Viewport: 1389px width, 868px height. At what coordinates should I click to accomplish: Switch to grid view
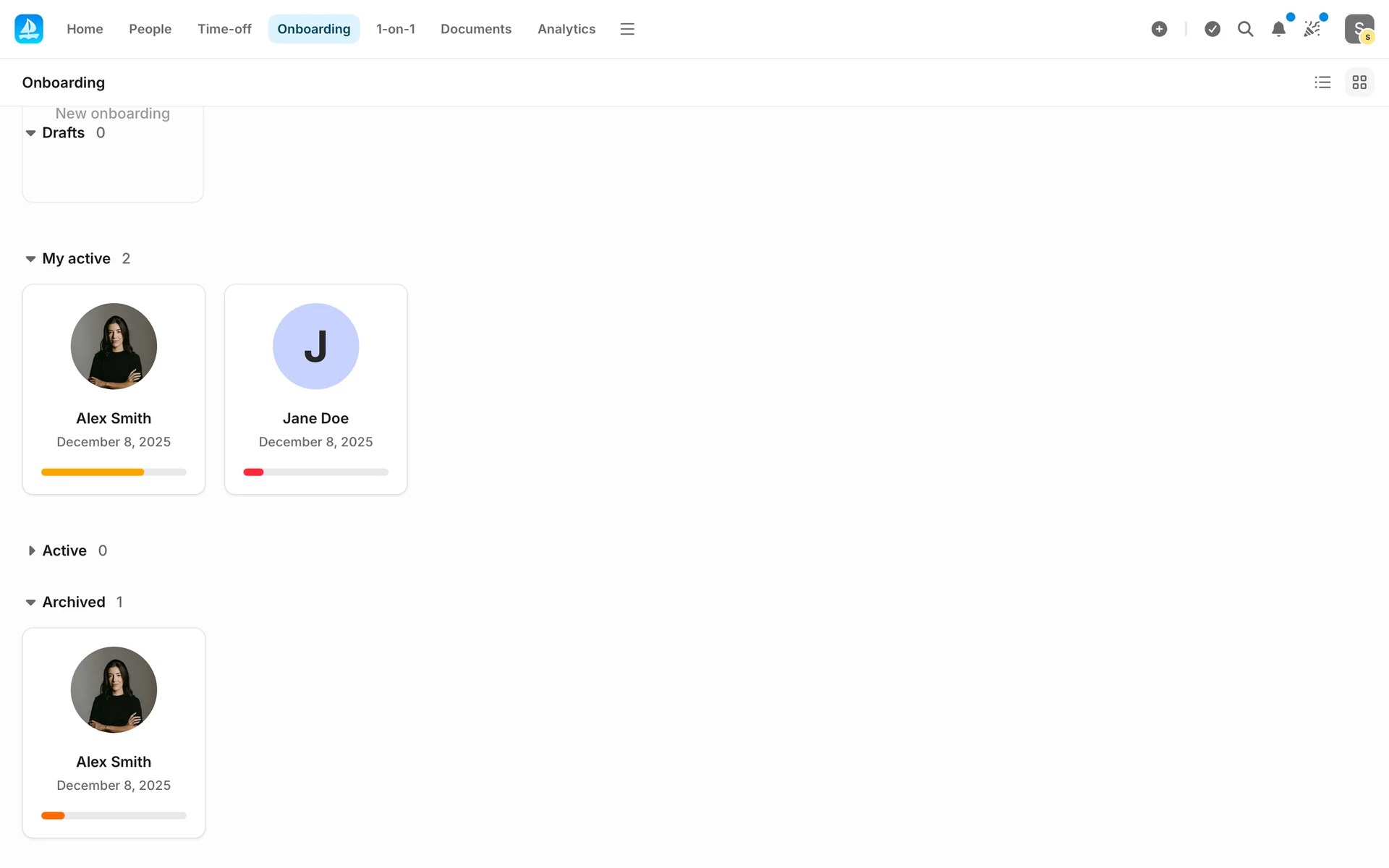point(1359,82)
